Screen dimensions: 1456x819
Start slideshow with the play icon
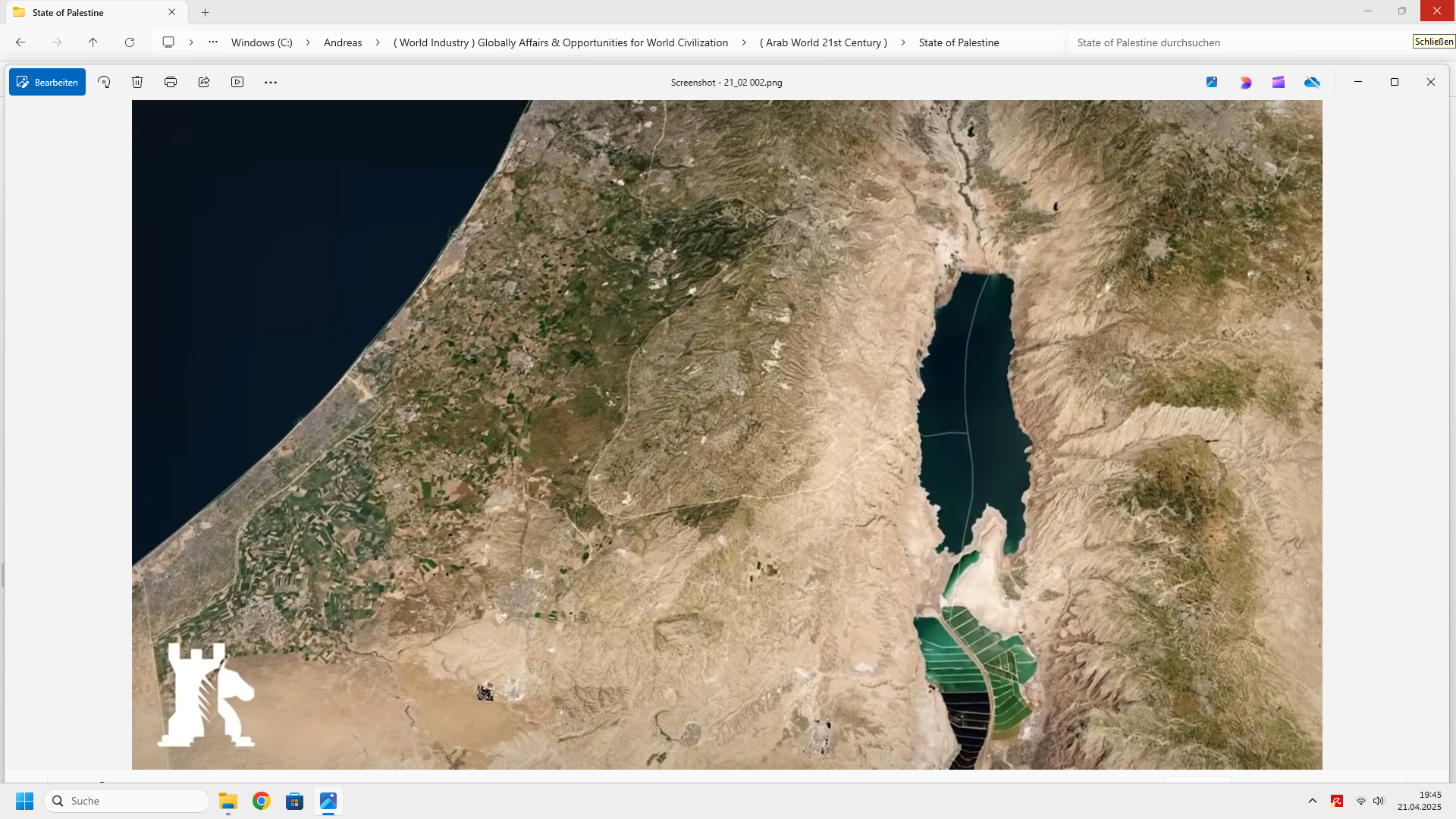[x=237, y=82]
